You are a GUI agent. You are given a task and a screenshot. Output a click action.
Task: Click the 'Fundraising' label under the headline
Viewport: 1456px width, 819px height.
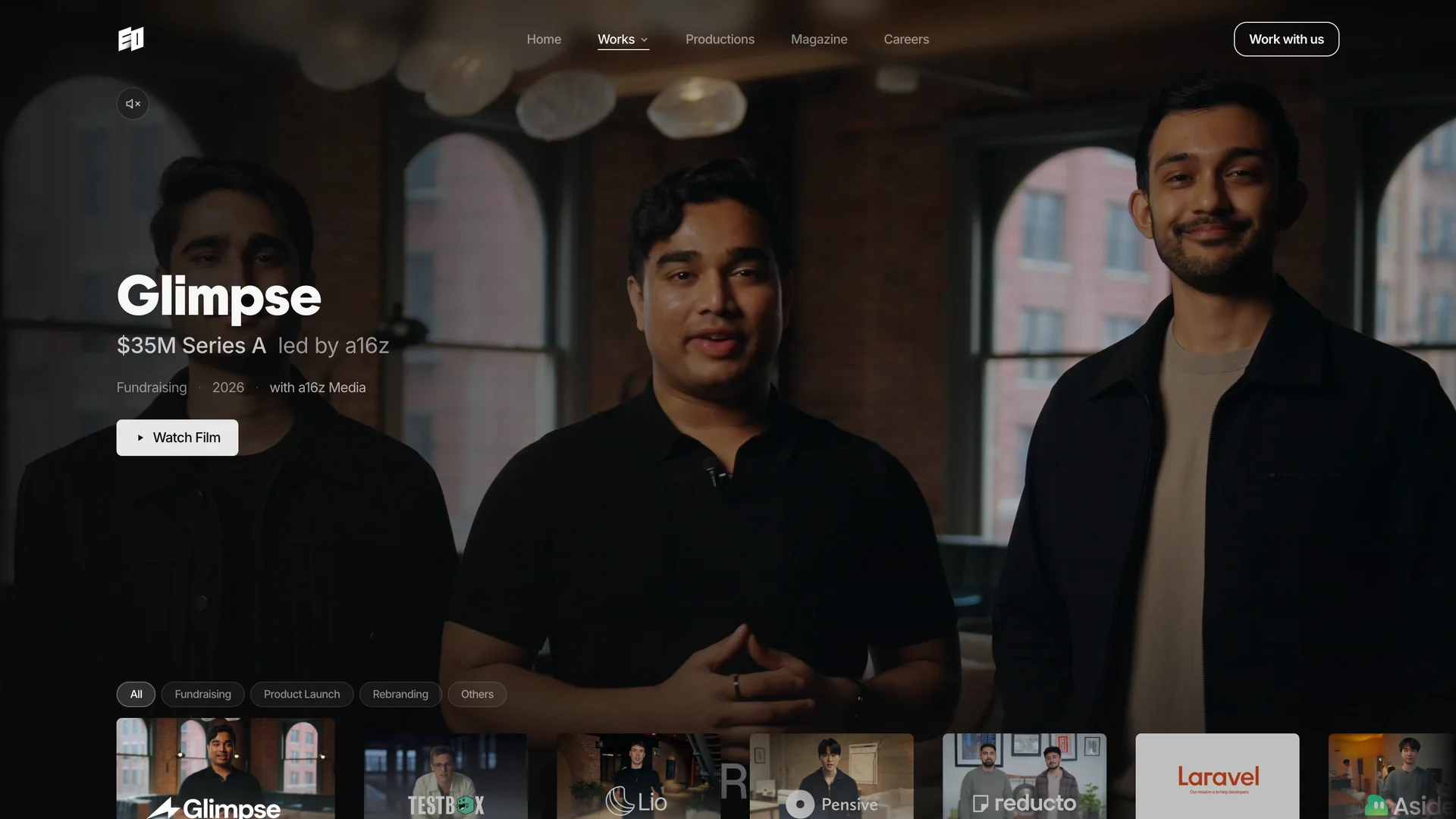click(152, 388)
